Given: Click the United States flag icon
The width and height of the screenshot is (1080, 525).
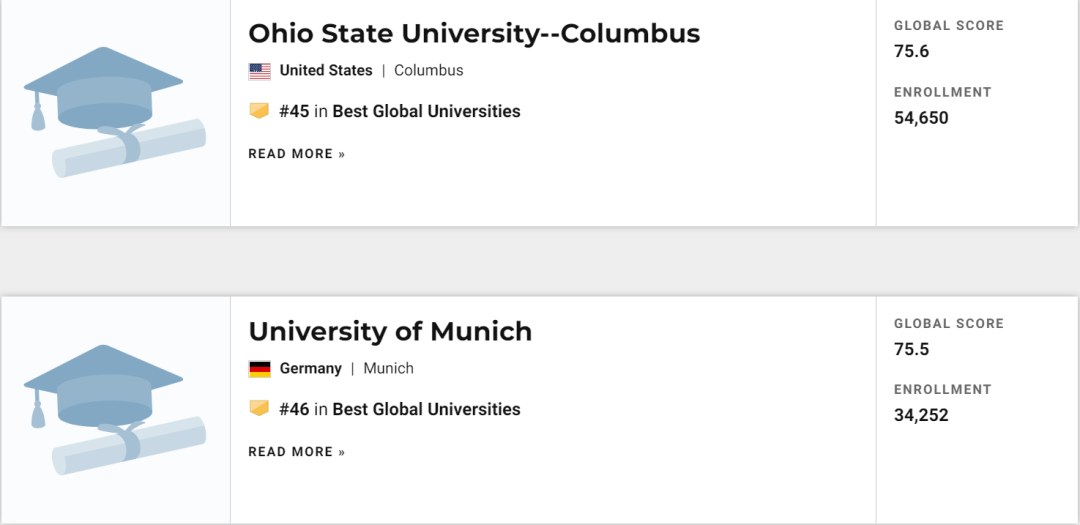Looking at the screenshot, I should (x=260, y=71).
